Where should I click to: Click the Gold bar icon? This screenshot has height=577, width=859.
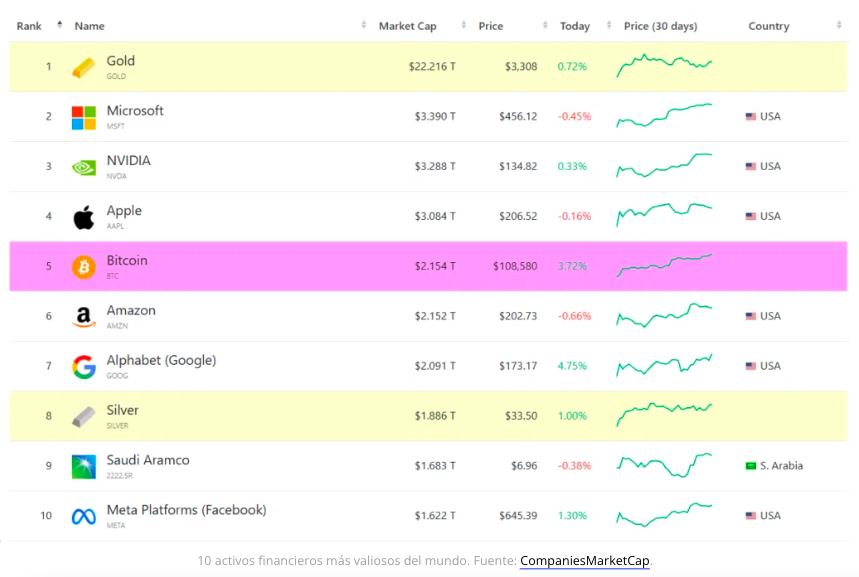84,67
